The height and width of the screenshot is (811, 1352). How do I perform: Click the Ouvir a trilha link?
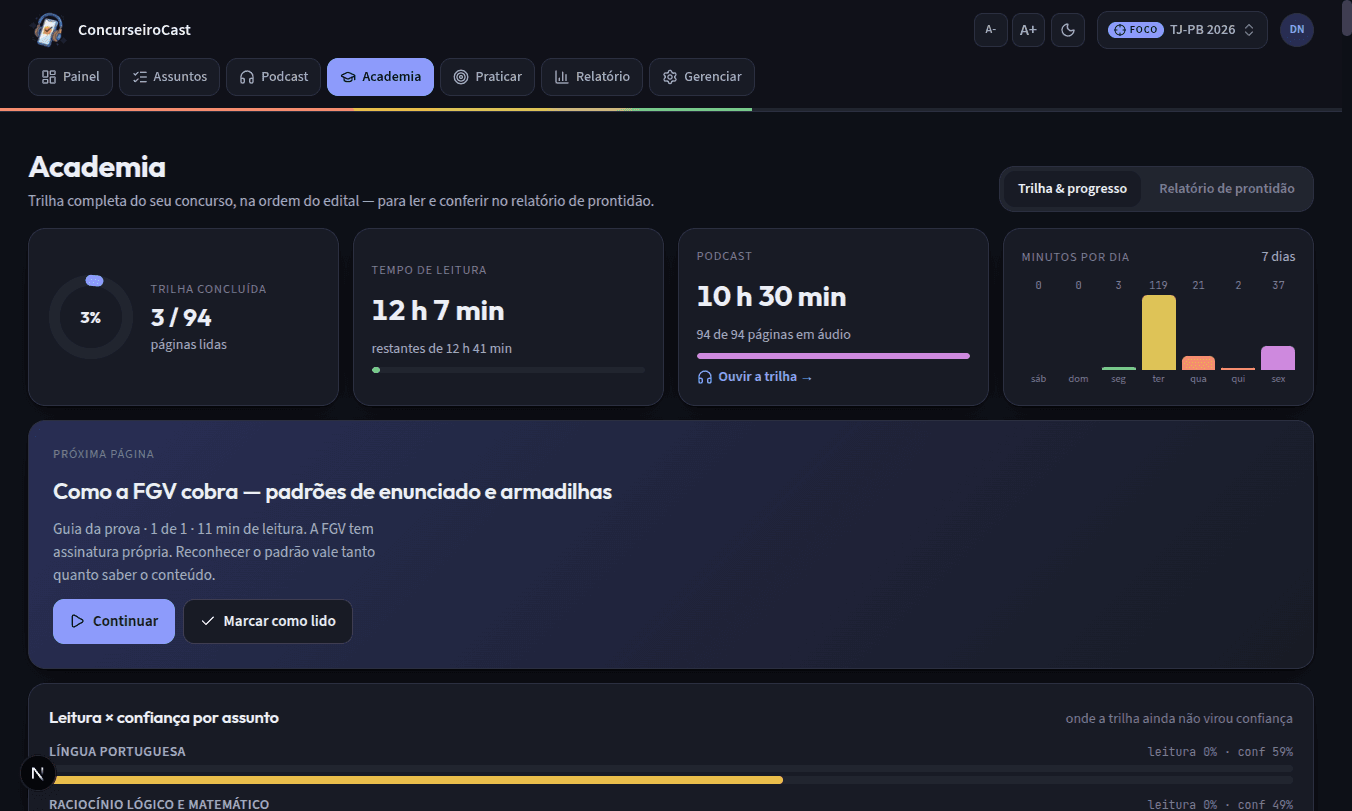pyautogui.click(x=755, y=377)
